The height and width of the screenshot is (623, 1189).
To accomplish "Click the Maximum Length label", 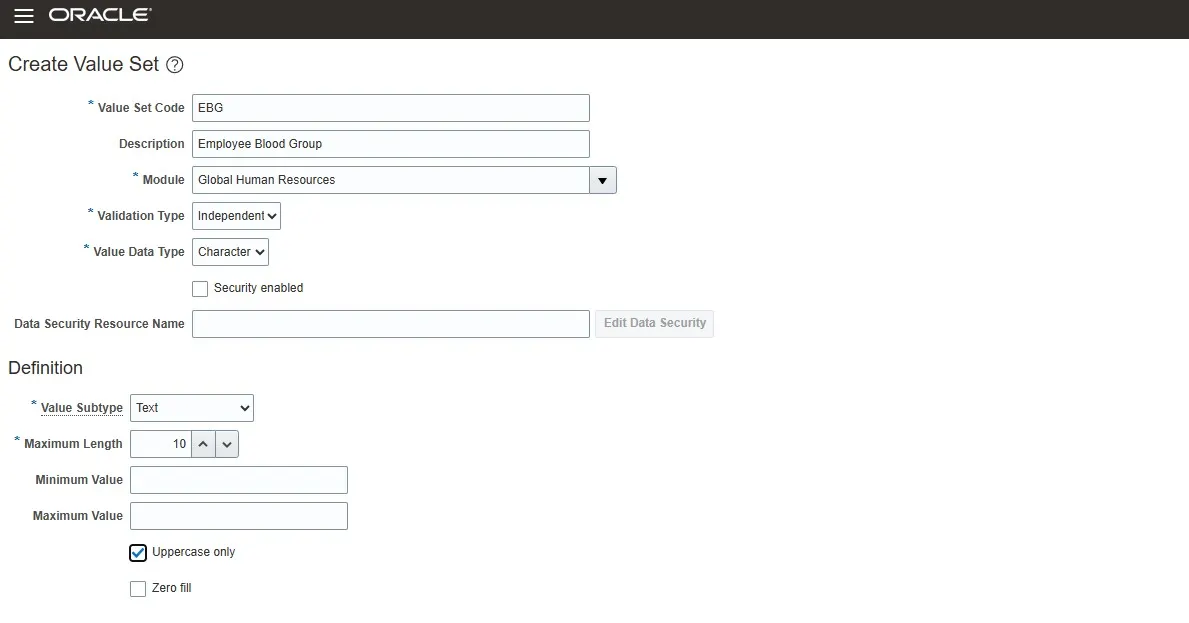I will pyautogui.click(x=73, y=444).
